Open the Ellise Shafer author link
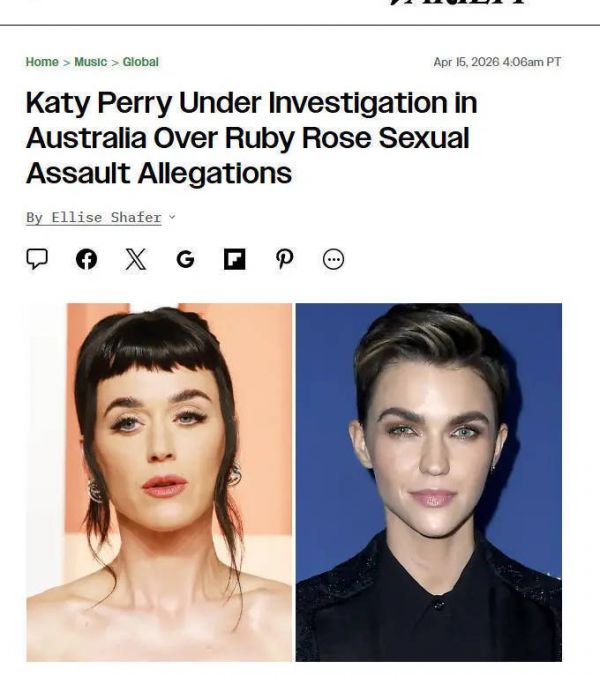This screenshot has width=600, height=676. pyautogui.click(x=106, y=218)
